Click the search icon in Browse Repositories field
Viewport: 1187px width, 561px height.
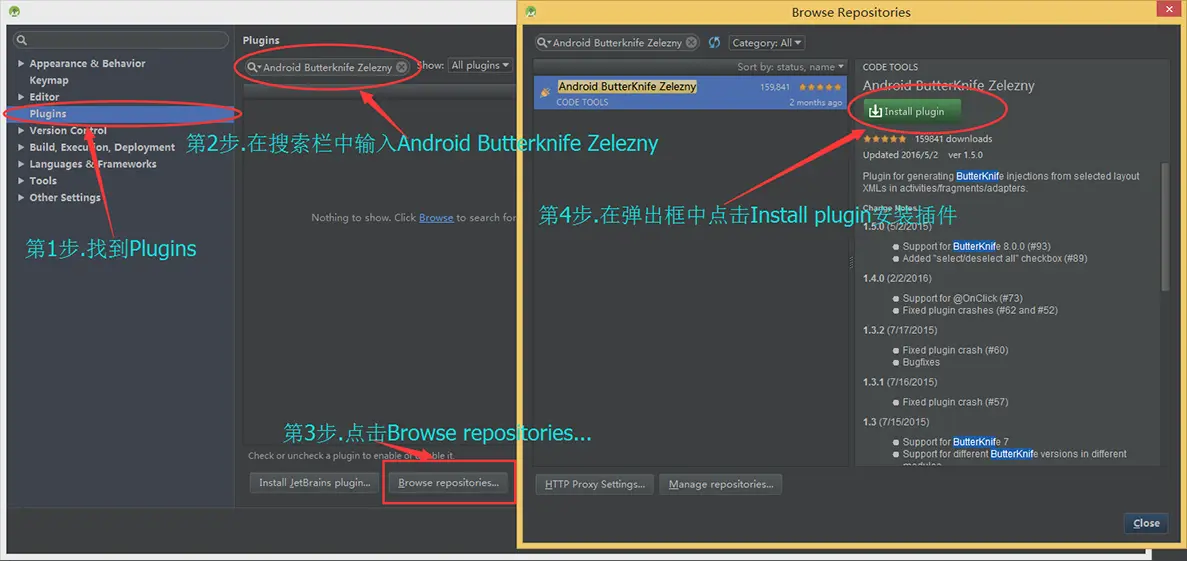544,43
